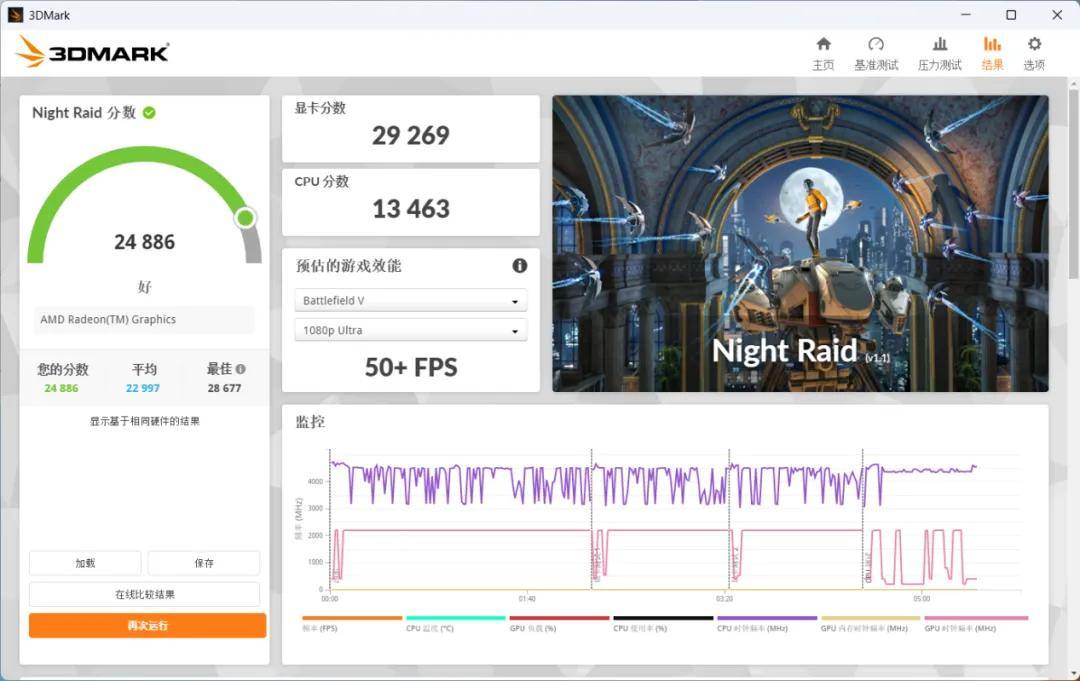Click the 好 rating under the gauge
This screenshot has width=1080, height=681.
(x=145, y=286)
